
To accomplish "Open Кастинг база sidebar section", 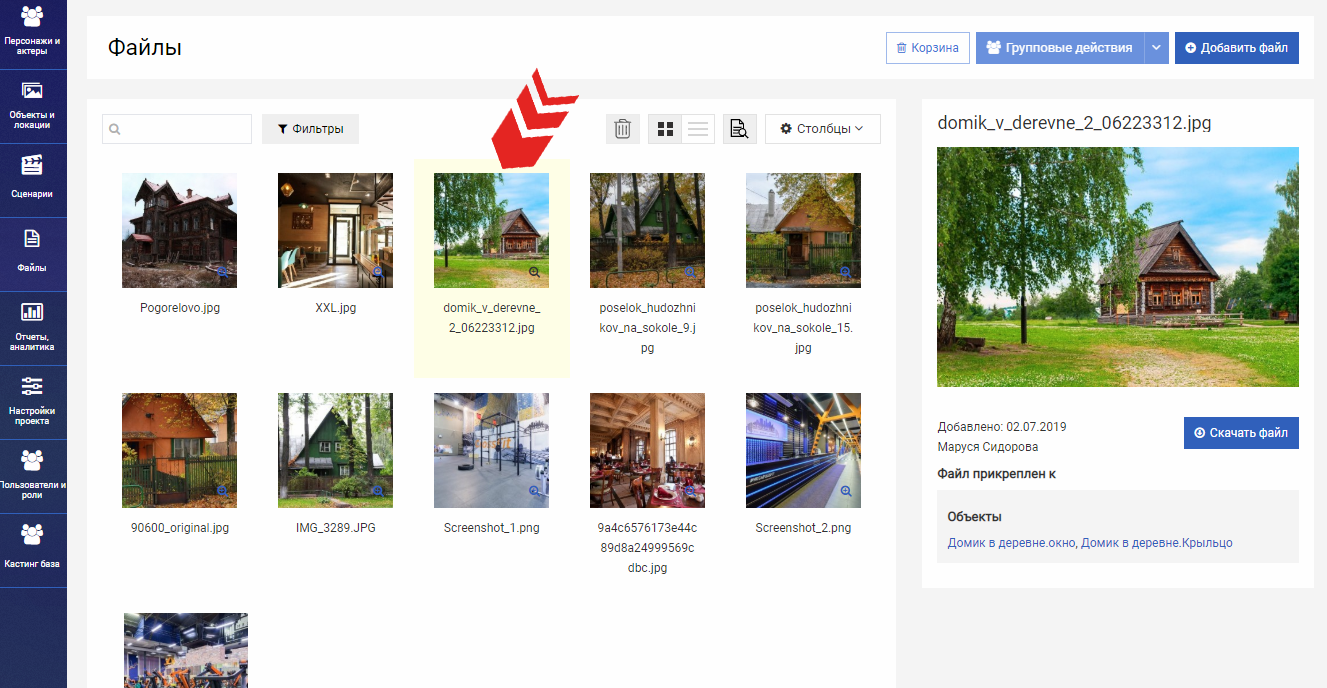I will pyautogui.click(x=33, y=550).
